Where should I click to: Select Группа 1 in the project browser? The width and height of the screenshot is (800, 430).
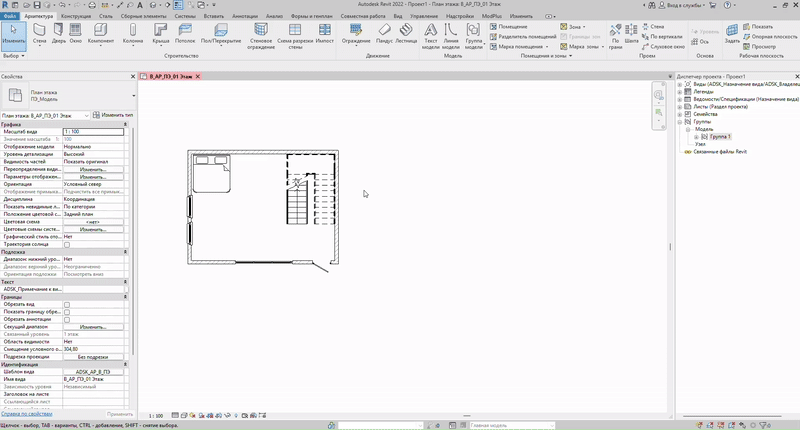[x=720, y=136]
